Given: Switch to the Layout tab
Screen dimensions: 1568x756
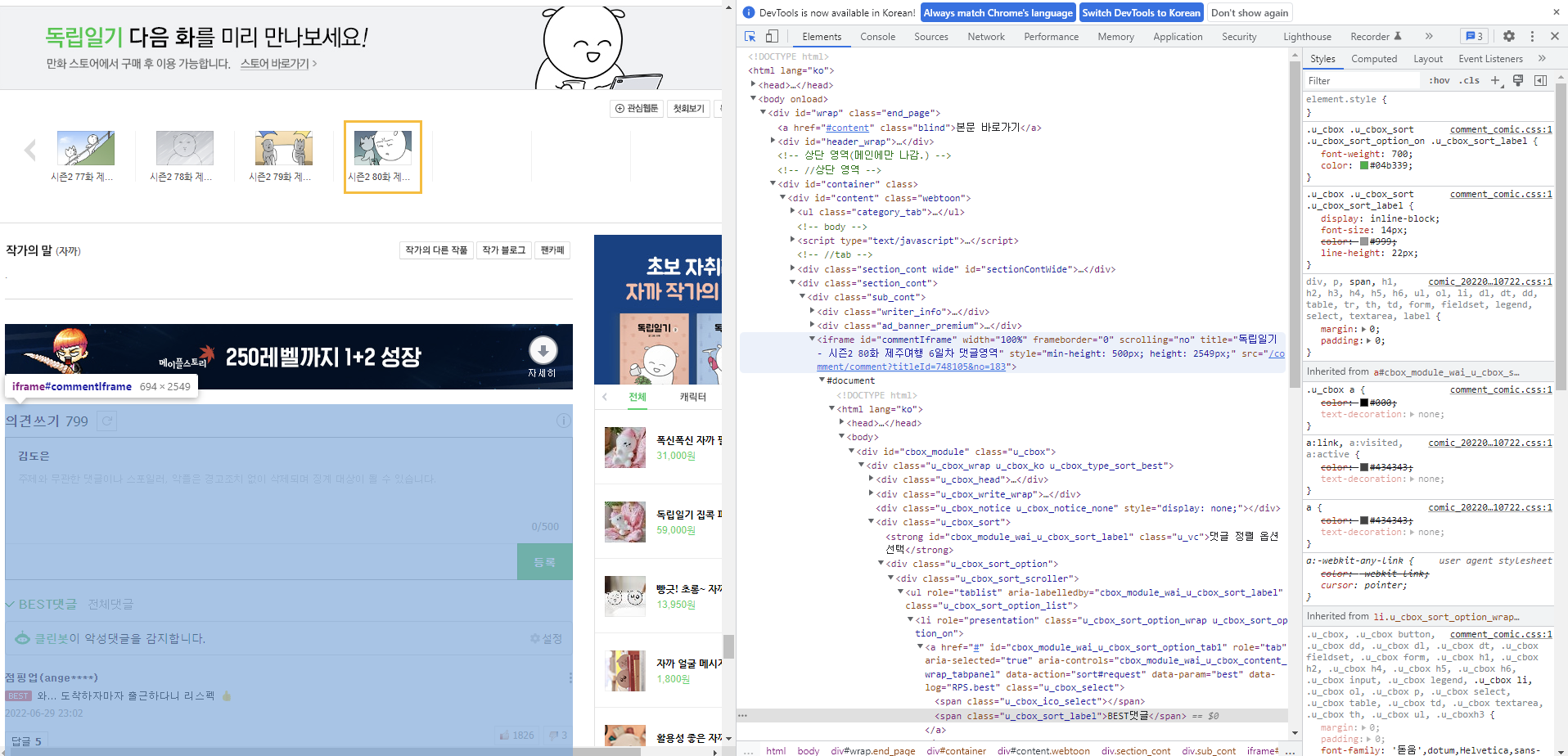Looking at the screenshot, I should [1428, 59].
